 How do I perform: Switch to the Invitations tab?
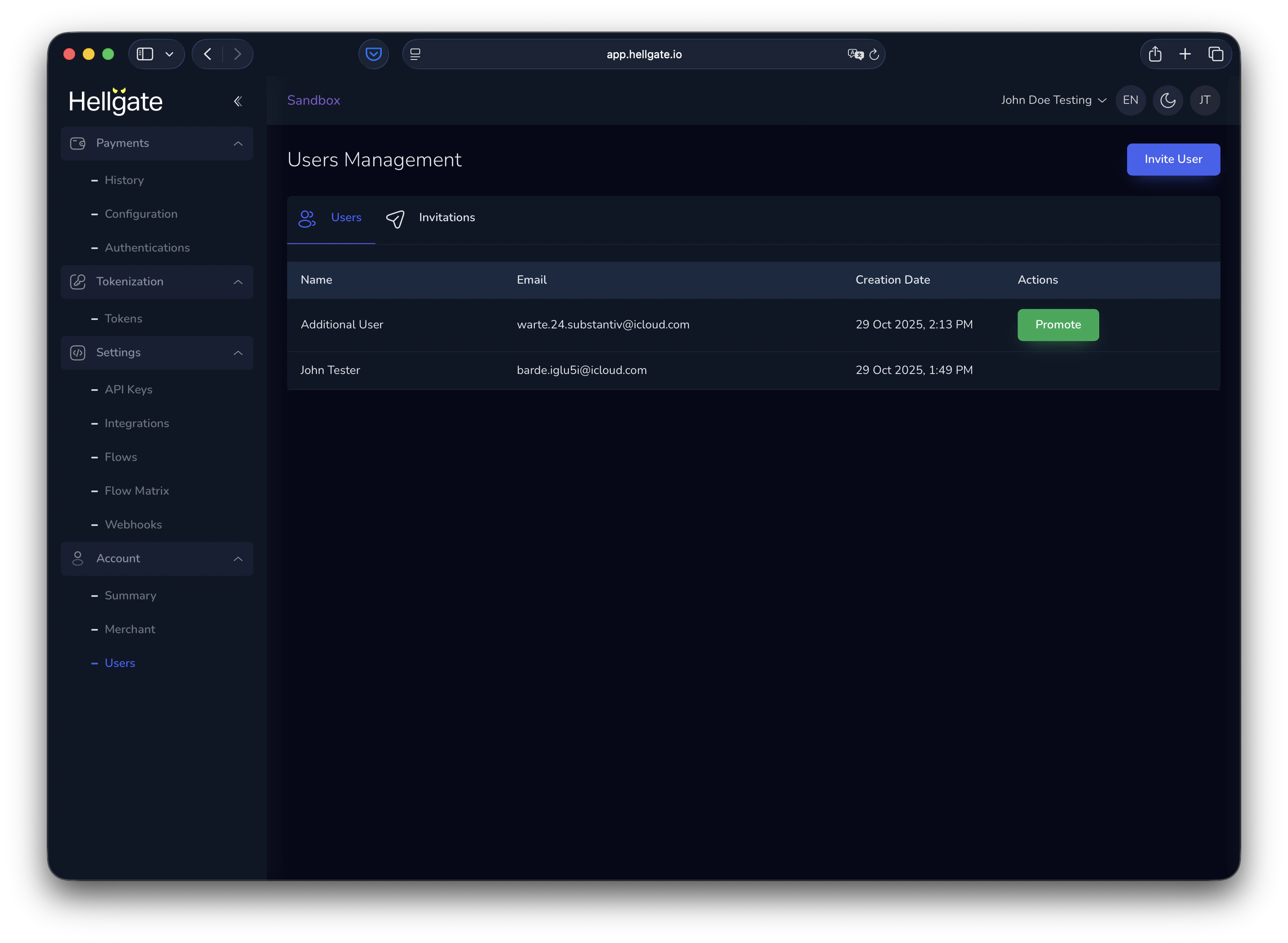coord(432,219)
